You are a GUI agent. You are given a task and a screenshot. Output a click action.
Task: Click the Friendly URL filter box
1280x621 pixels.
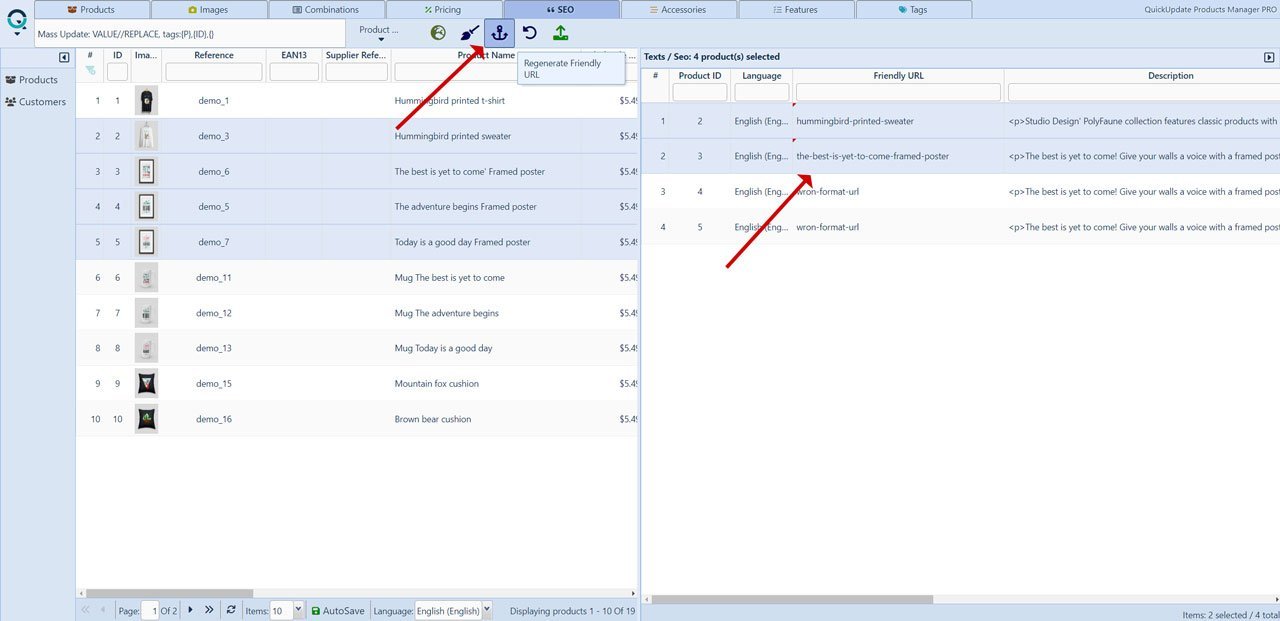click(898, 92)
